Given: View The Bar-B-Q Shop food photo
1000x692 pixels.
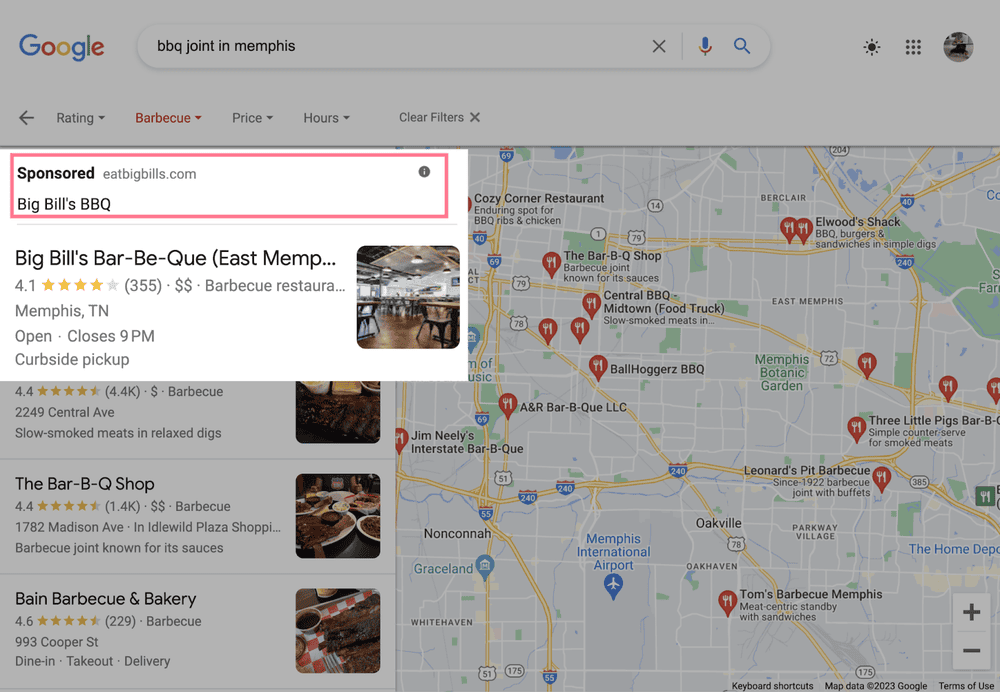Looking at the screenshot, I should point(338,516).
